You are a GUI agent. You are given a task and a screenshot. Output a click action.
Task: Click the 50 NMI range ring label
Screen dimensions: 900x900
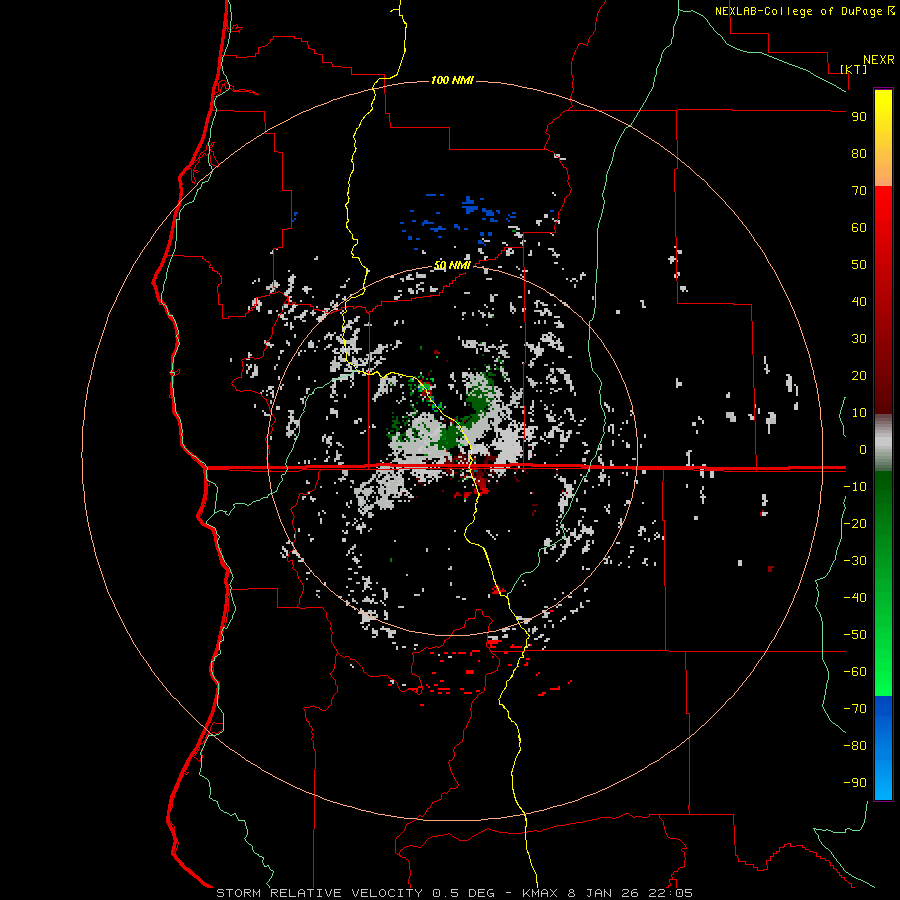pos(452,265)
